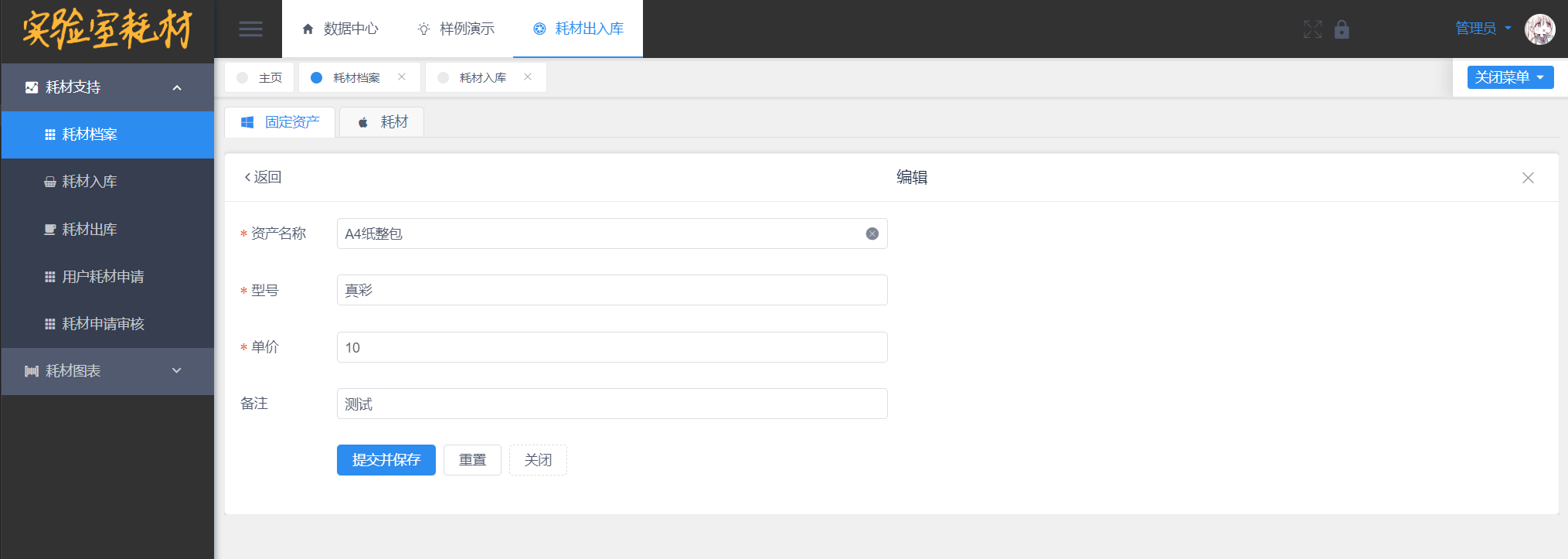Close the 耗材档案 page tab
The width and height of the screenshot is (1568, 559).
pyautogui.click(x=402, y=77)
